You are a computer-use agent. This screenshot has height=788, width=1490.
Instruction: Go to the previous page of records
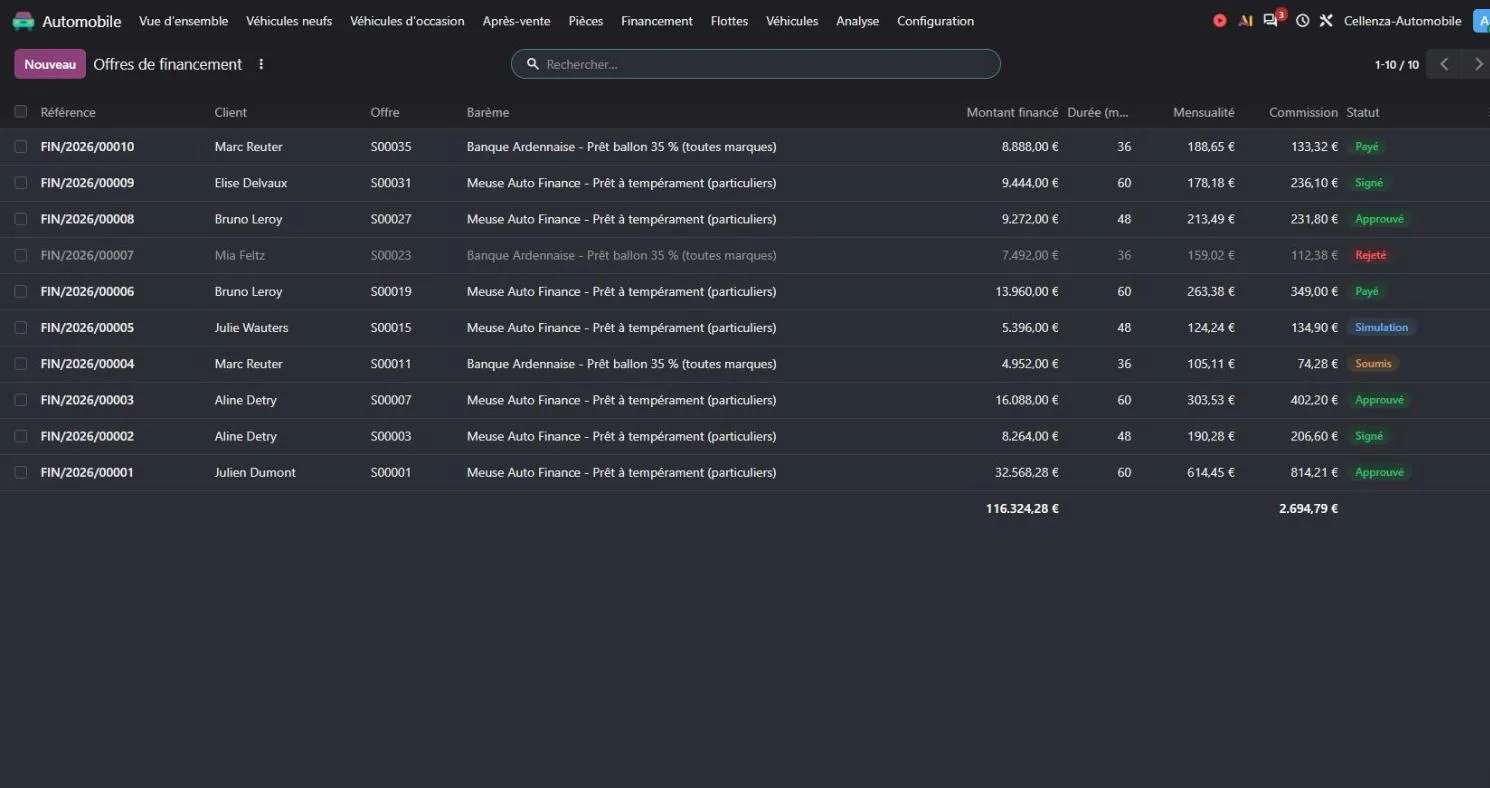(x=1444, y=64)
